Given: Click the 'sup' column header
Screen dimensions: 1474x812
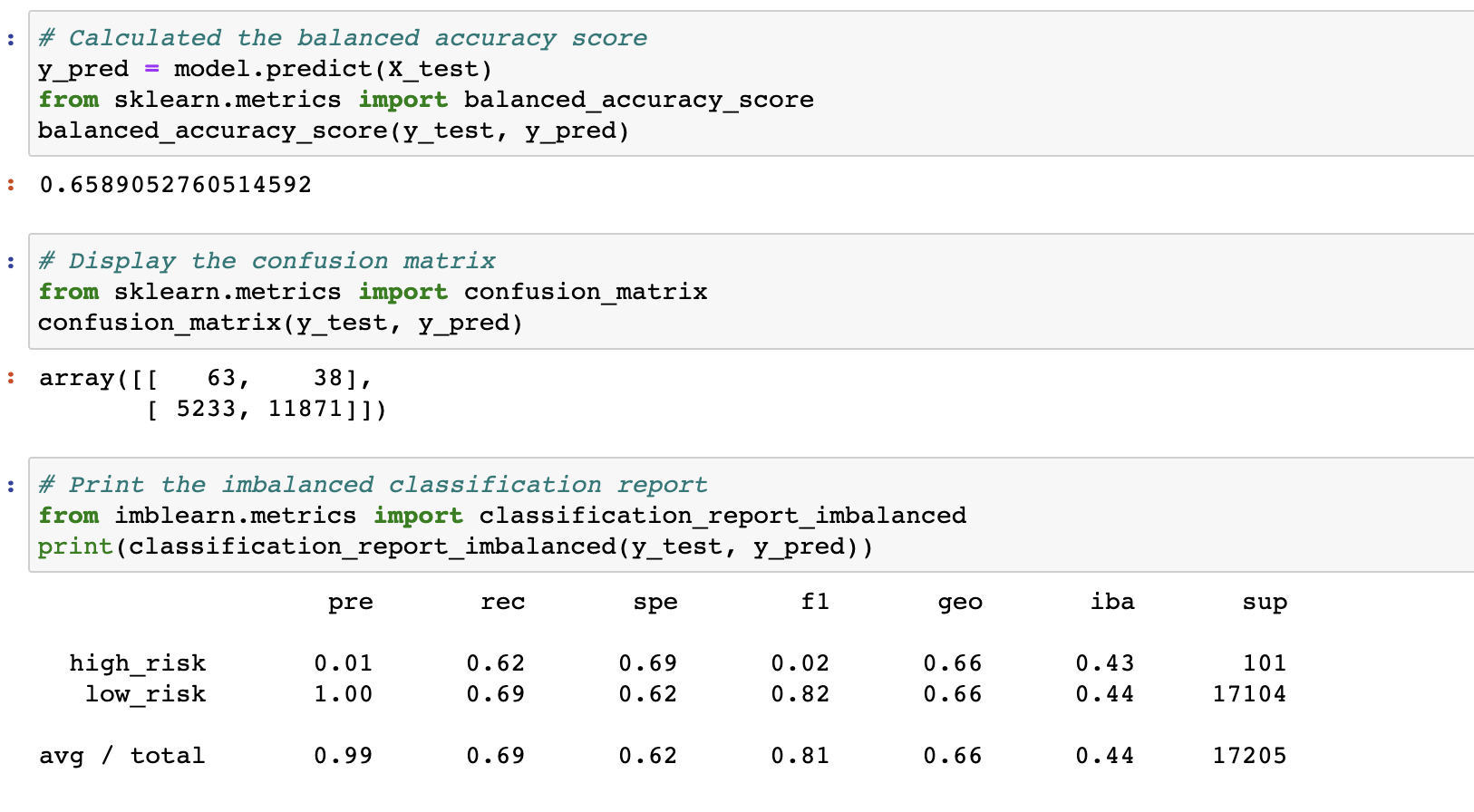Looking at the screenshot, I should (x=1265, y=603).
